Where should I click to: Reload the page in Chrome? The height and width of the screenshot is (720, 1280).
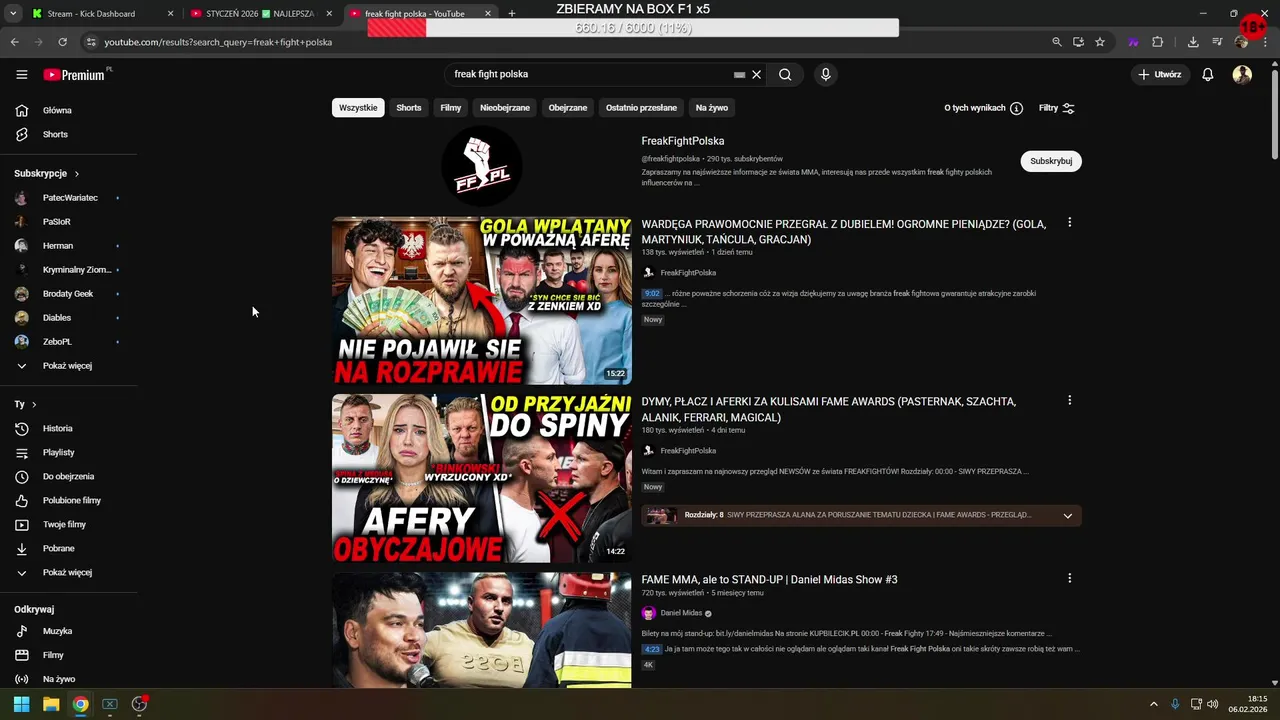[62, 42]
